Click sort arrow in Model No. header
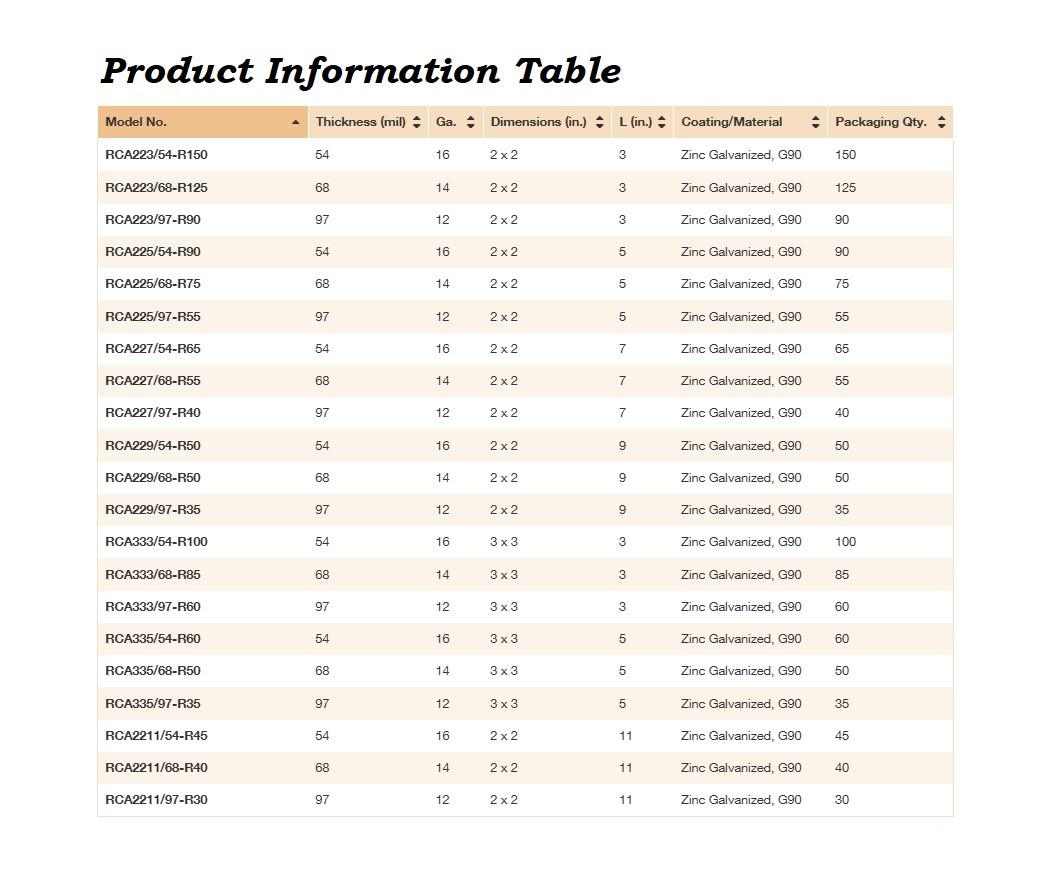Viewport: 1050px width, 887px height. click(296, 123)
